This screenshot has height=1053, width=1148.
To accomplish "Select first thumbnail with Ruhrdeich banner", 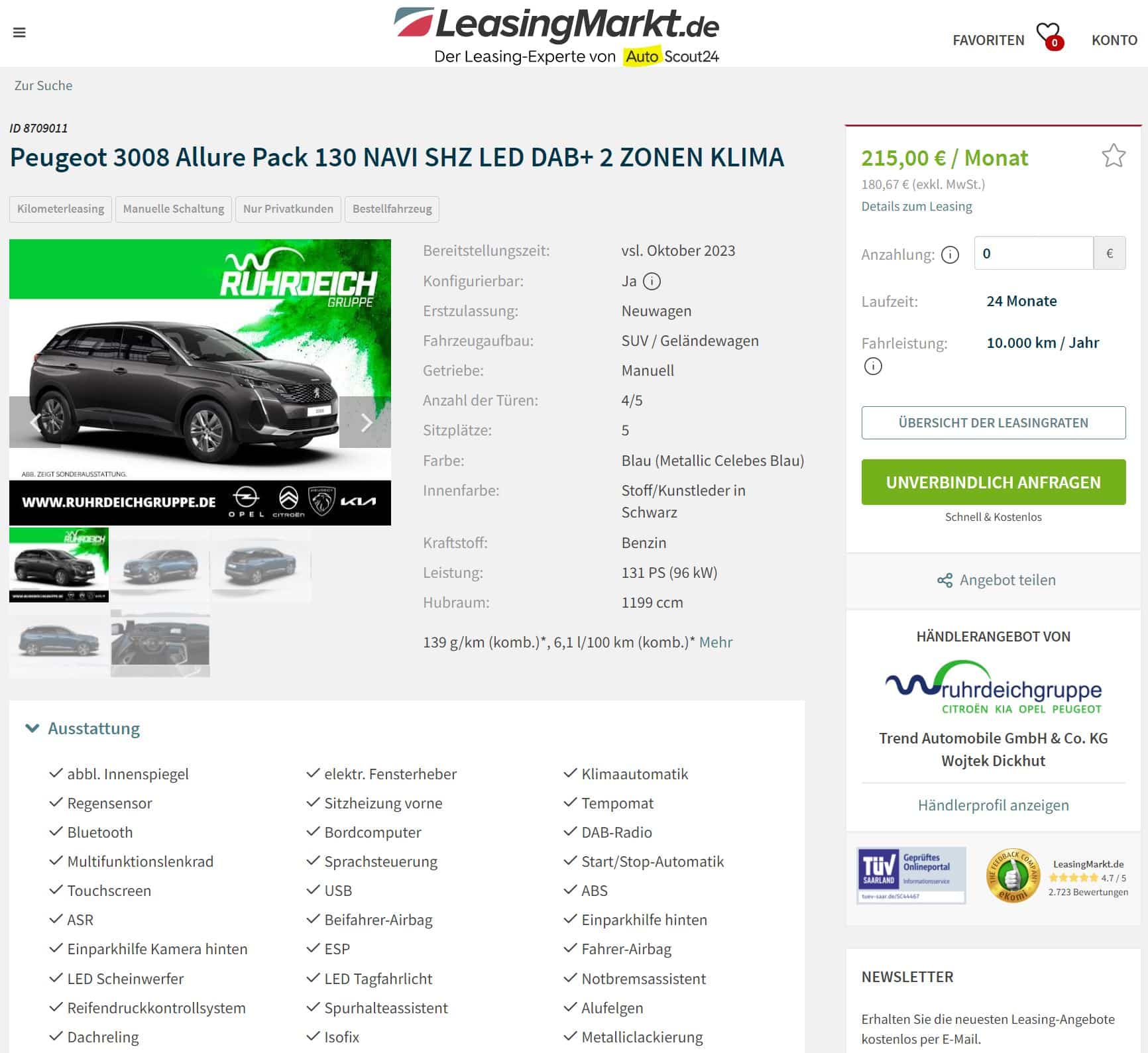I will click(x=59, y=565).
